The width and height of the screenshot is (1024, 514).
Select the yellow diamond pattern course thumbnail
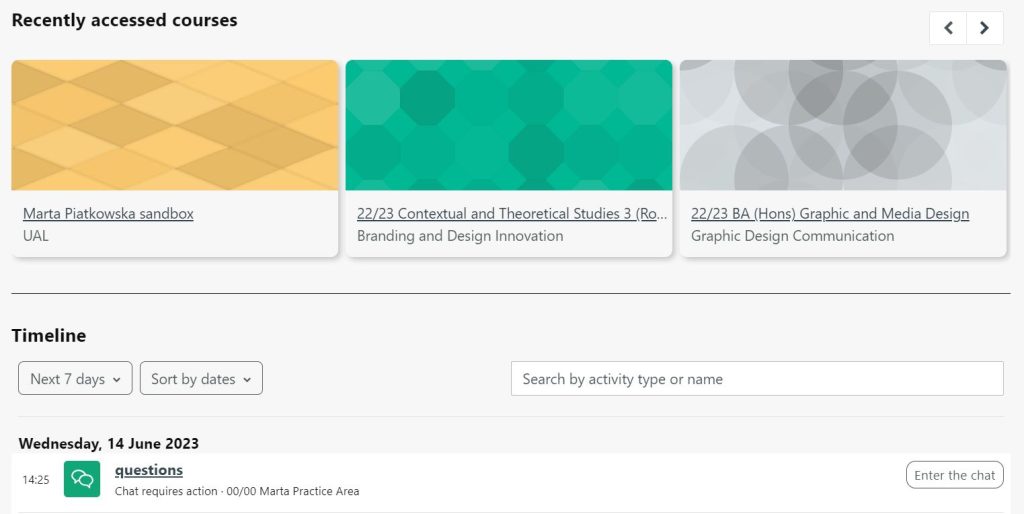[175, 125]
